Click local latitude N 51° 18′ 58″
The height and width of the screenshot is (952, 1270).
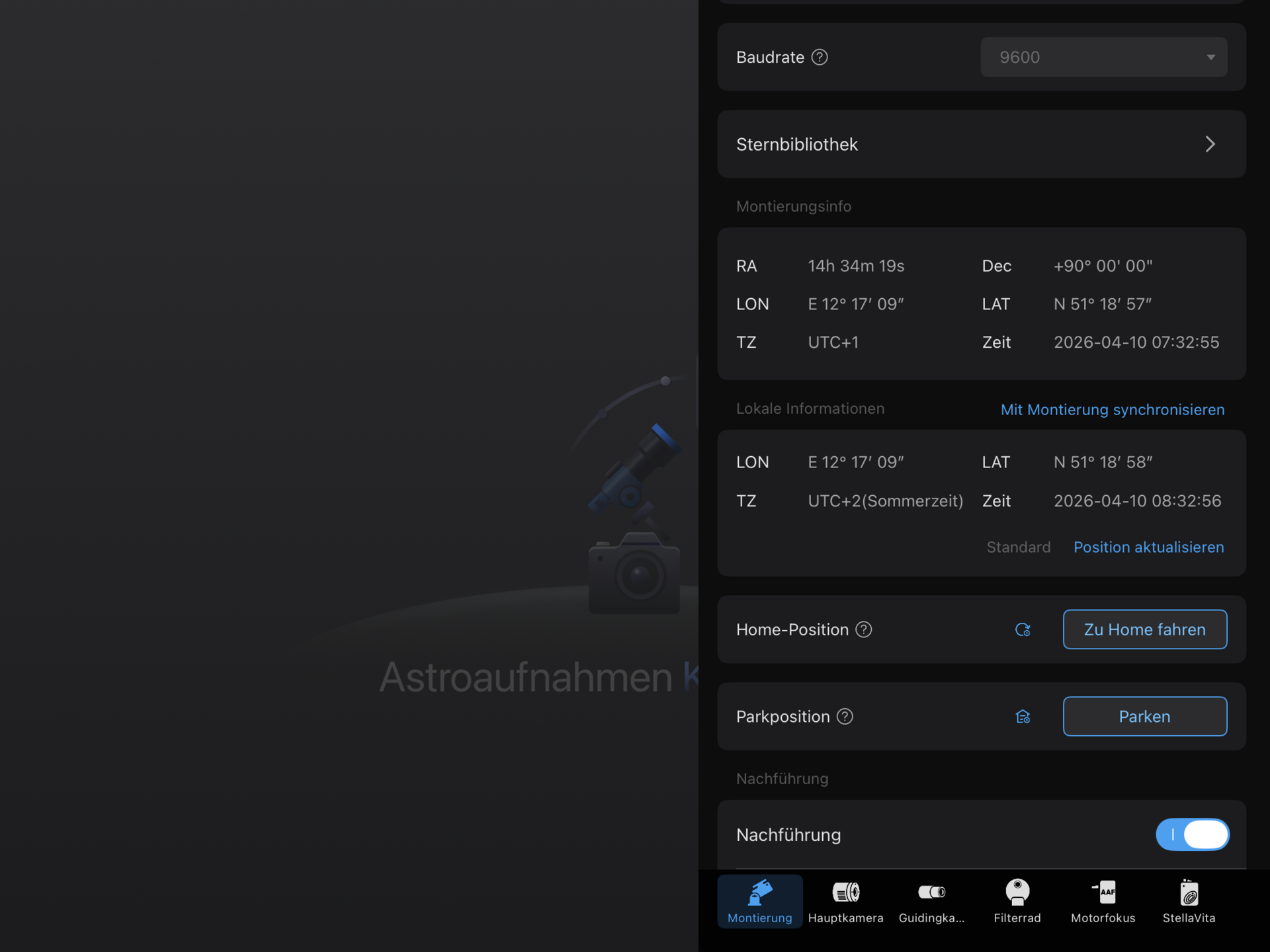pyautogui.click(x=1103, y=463)
